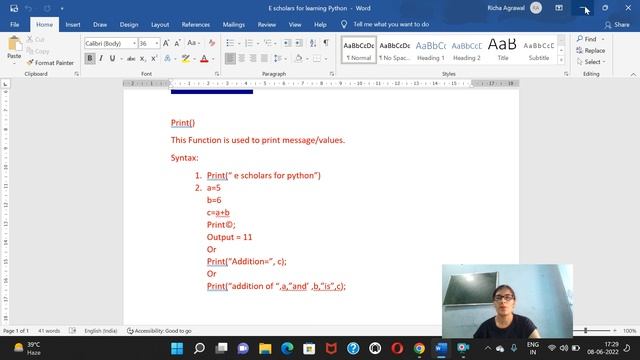The height and width of the screenshot is (360, 640).
Task: Shrink the font size with Shrink Font icon
Action: click(178, 43)
